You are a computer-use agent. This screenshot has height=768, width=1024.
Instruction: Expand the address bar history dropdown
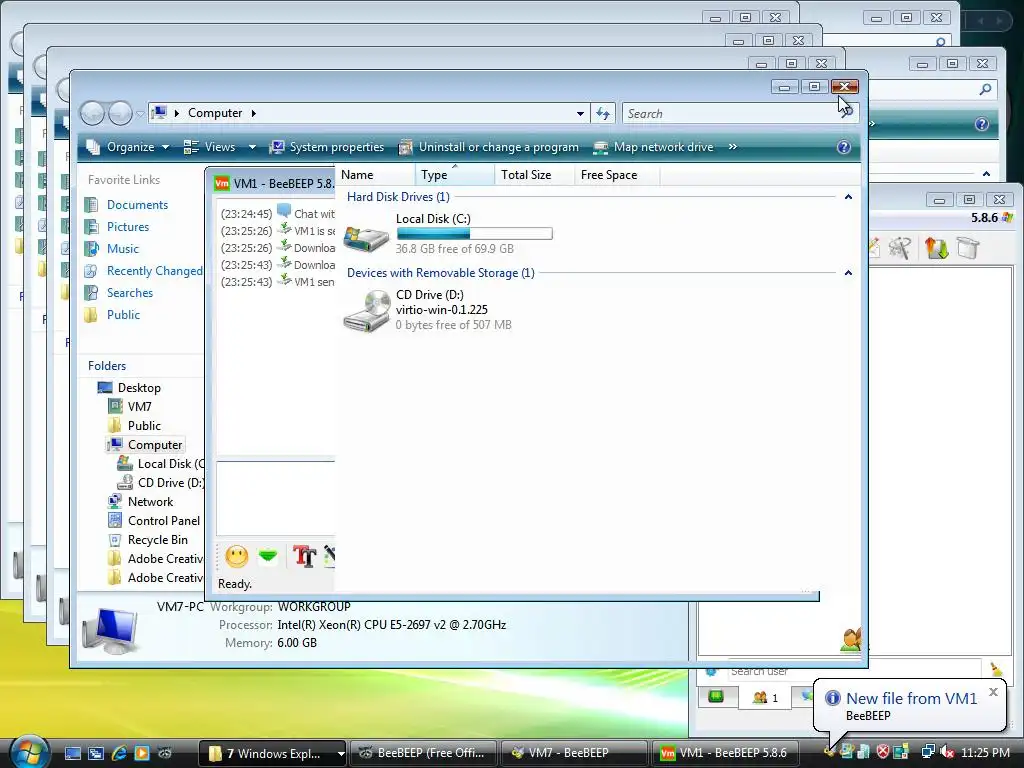coord(580,114)
